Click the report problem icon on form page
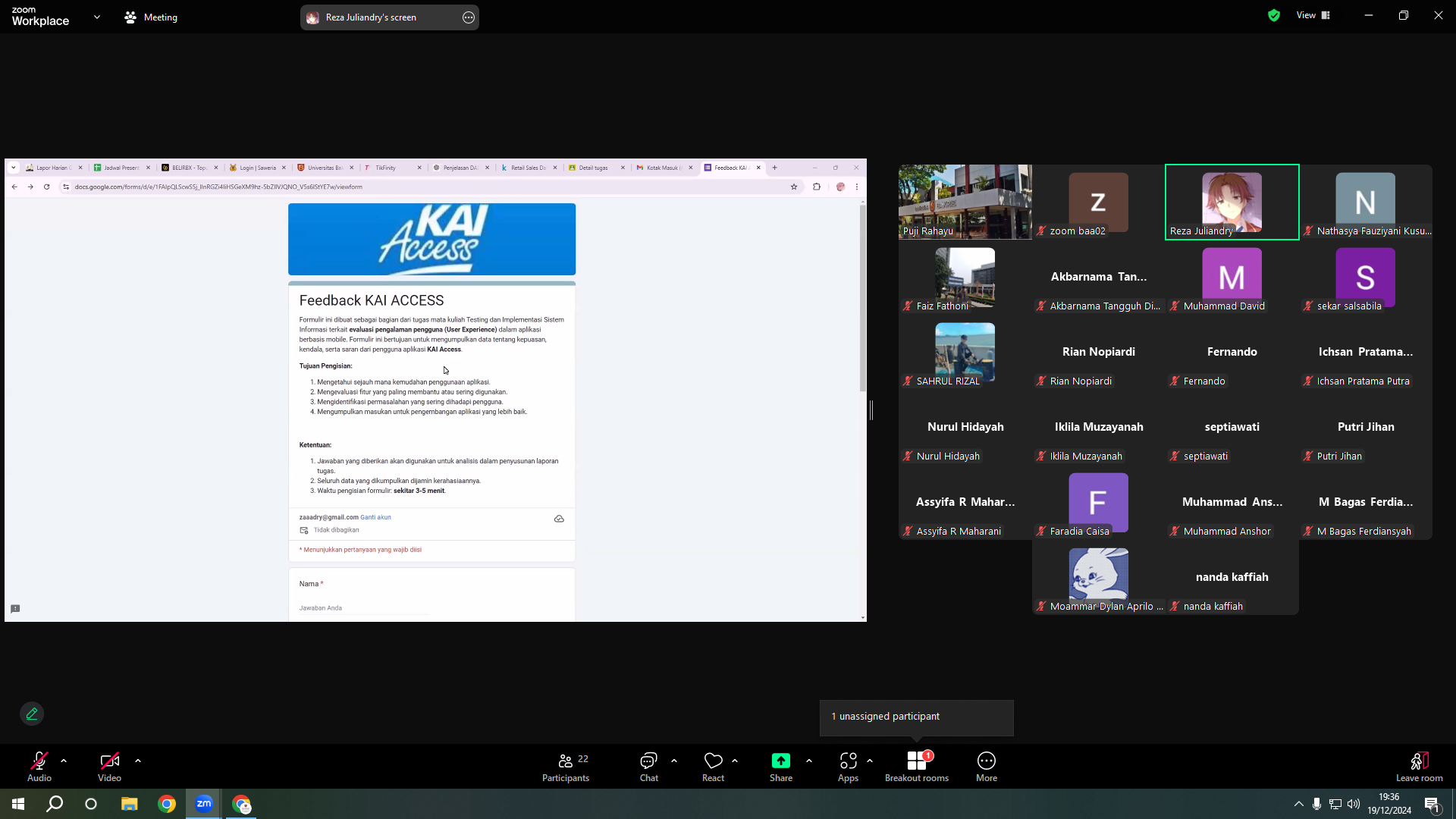1456x819 pixels. (x=15, y=609)
